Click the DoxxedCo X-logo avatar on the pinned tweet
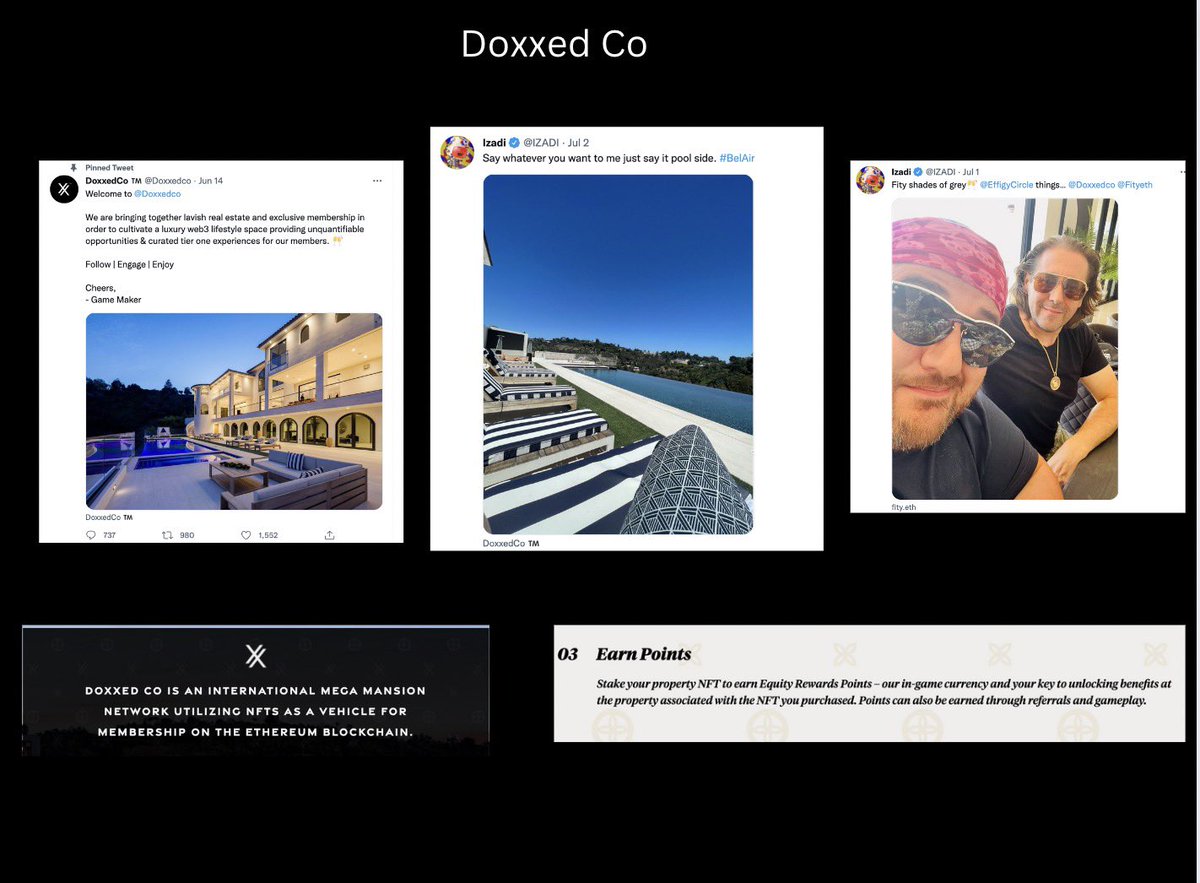The height and width of the screenshot is (883, 1200). [x=64, y=189]
